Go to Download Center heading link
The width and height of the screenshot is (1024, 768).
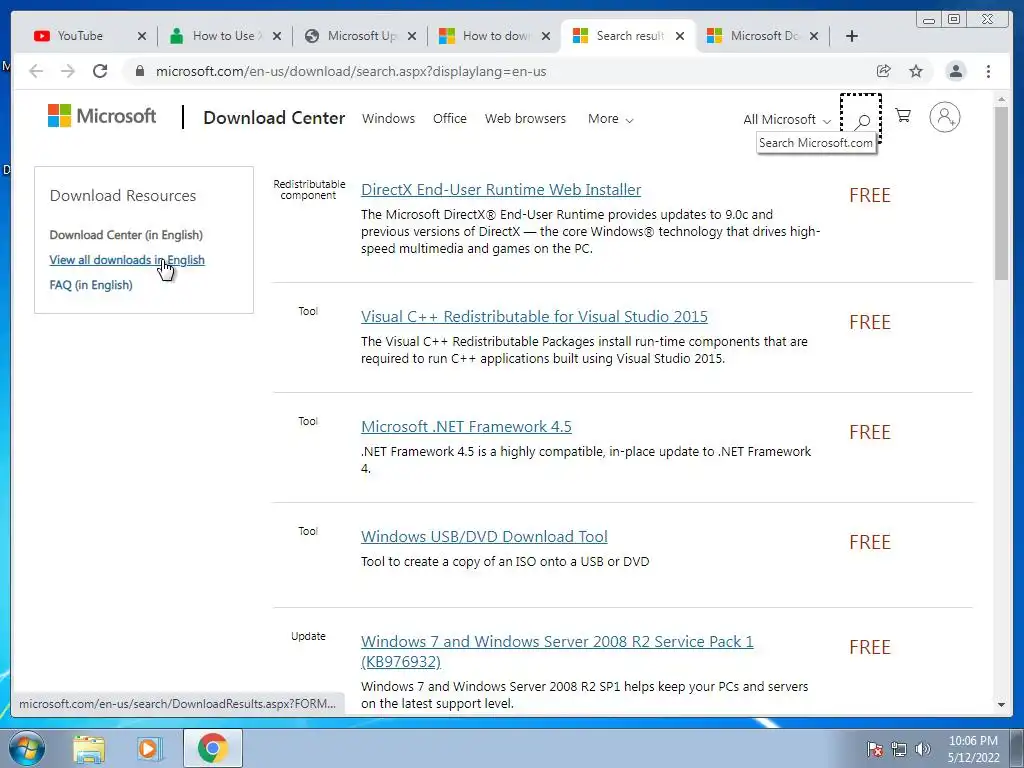274,118
